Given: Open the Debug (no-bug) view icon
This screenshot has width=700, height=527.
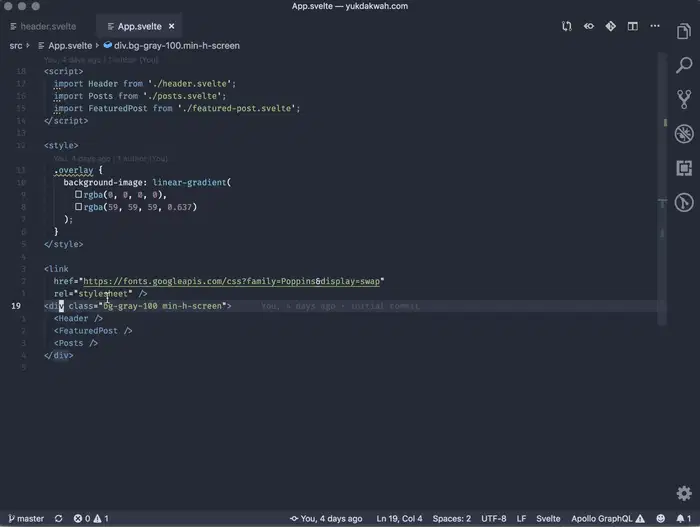Looking at the screenshot, I should click(683, 134).
